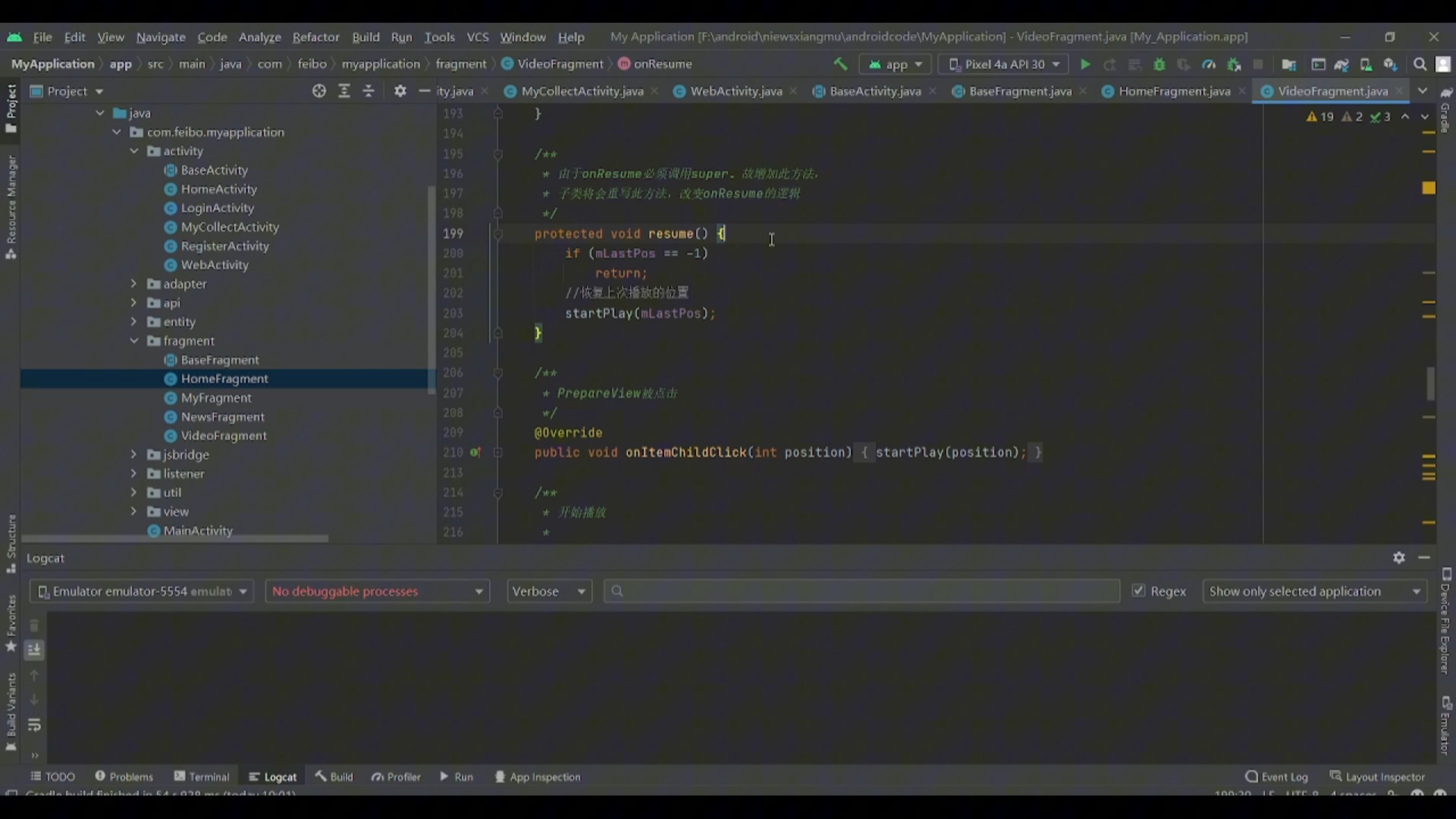Expand the jsbridge folder
This screenshot has width=1456, height=819.
[133, 454]
